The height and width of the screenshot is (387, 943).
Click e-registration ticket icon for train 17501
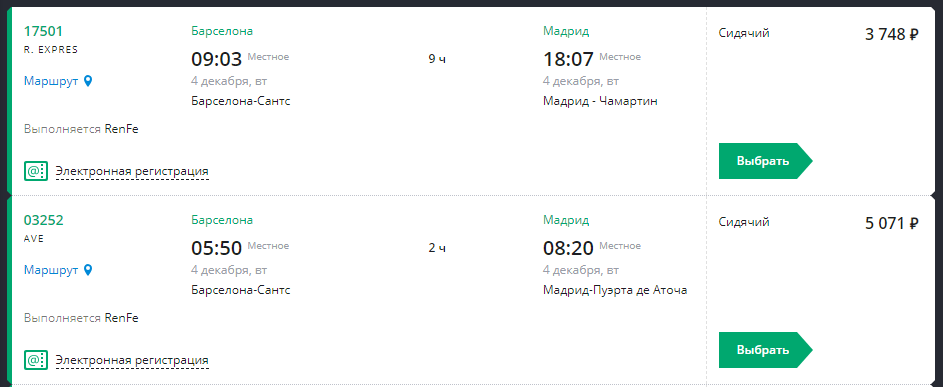point(35,171)
